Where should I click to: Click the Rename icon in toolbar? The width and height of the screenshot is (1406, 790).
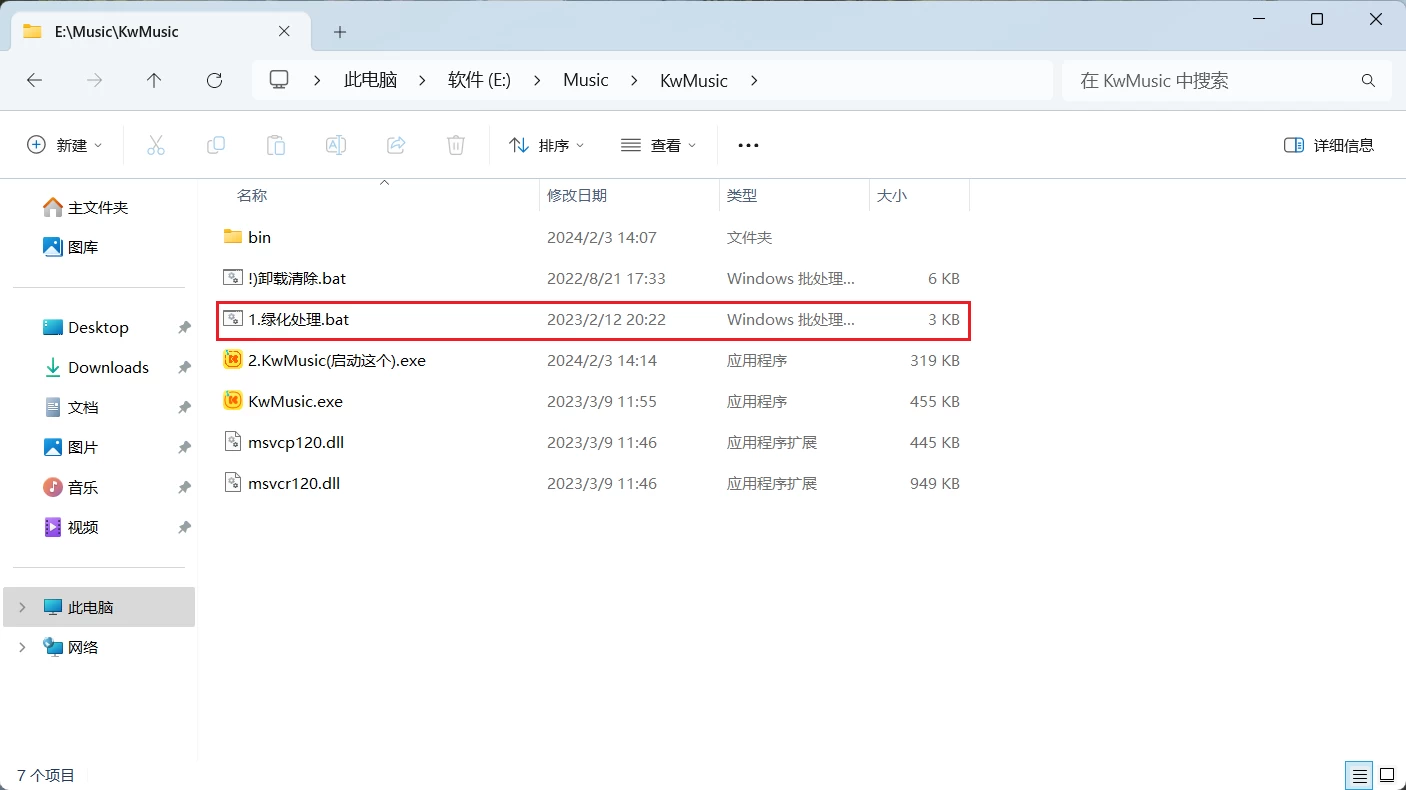click(x=336, y=145)
